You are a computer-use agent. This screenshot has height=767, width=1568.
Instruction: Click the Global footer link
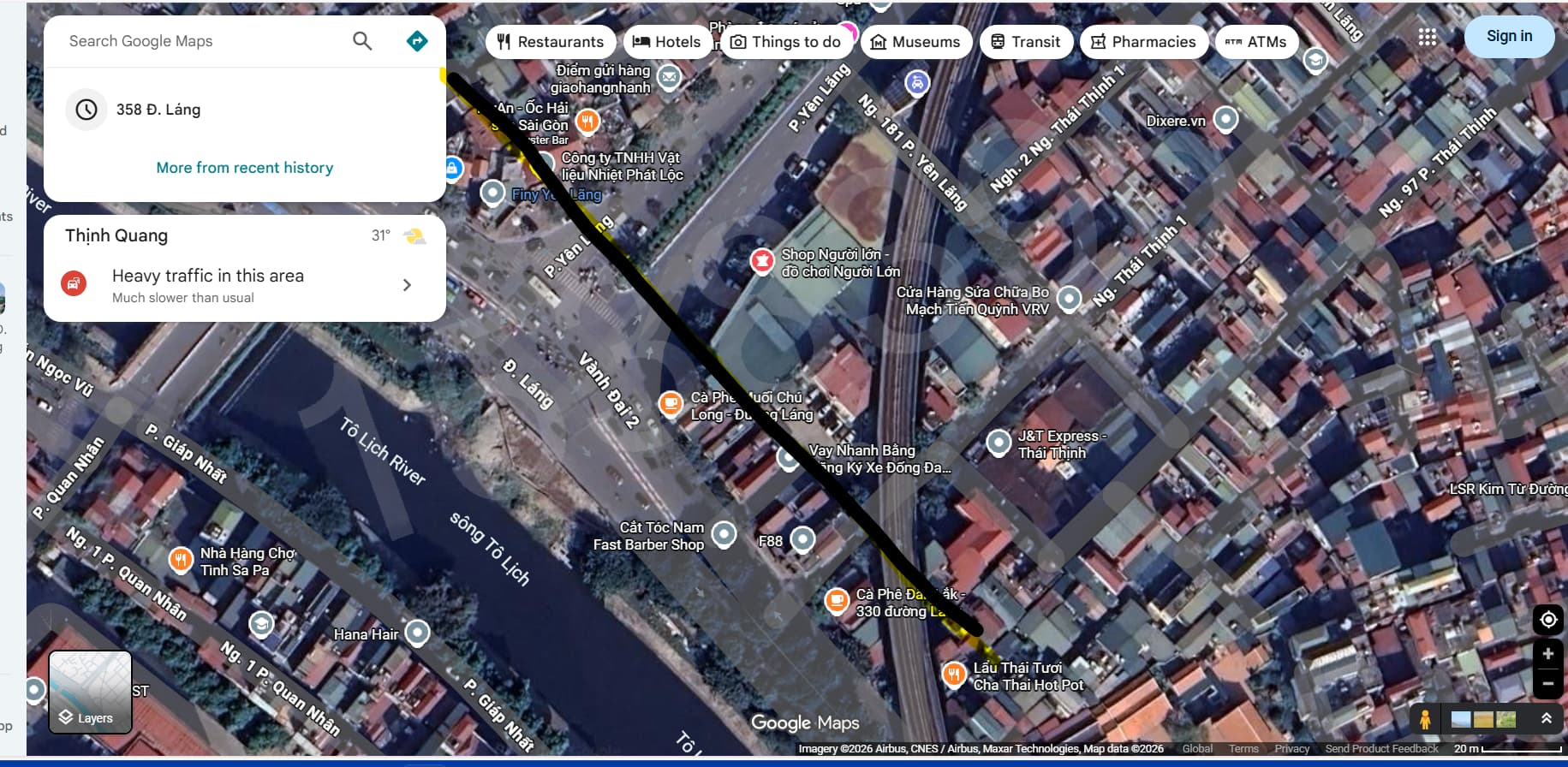[x=1197, y=749]
